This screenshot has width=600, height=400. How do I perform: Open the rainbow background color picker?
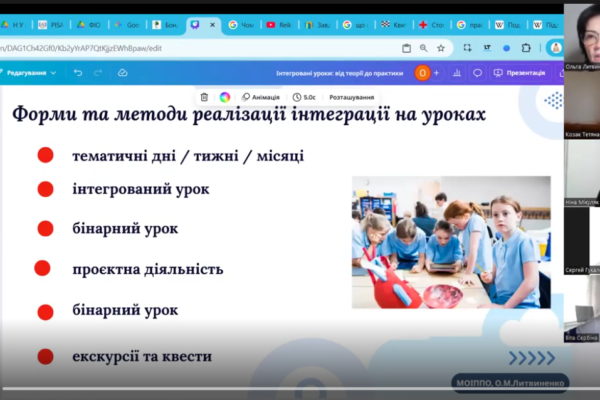[225, 97]
